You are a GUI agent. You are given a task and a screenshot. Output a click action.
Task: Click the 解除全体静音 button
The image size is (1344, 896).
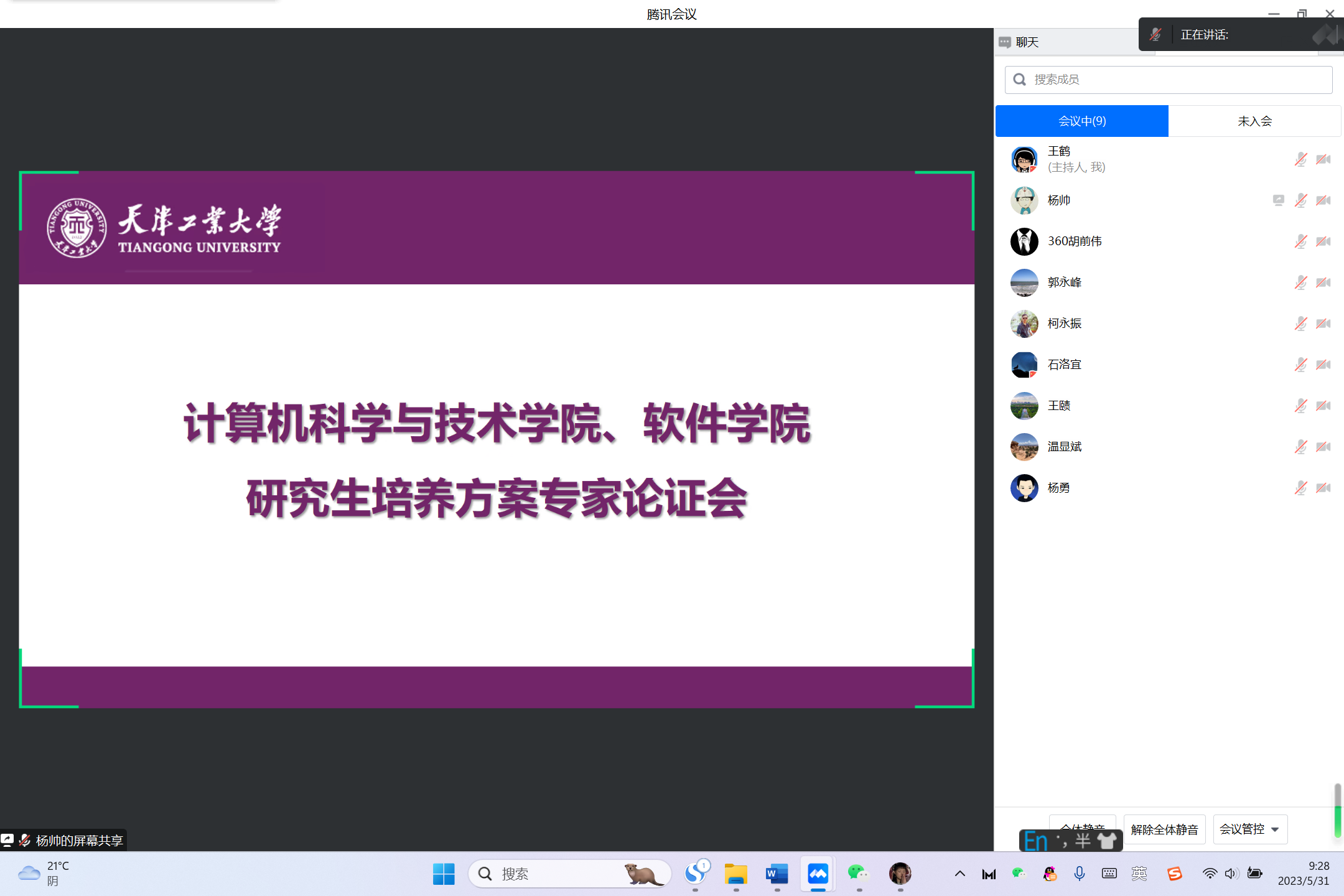(x=1164, y=829)
